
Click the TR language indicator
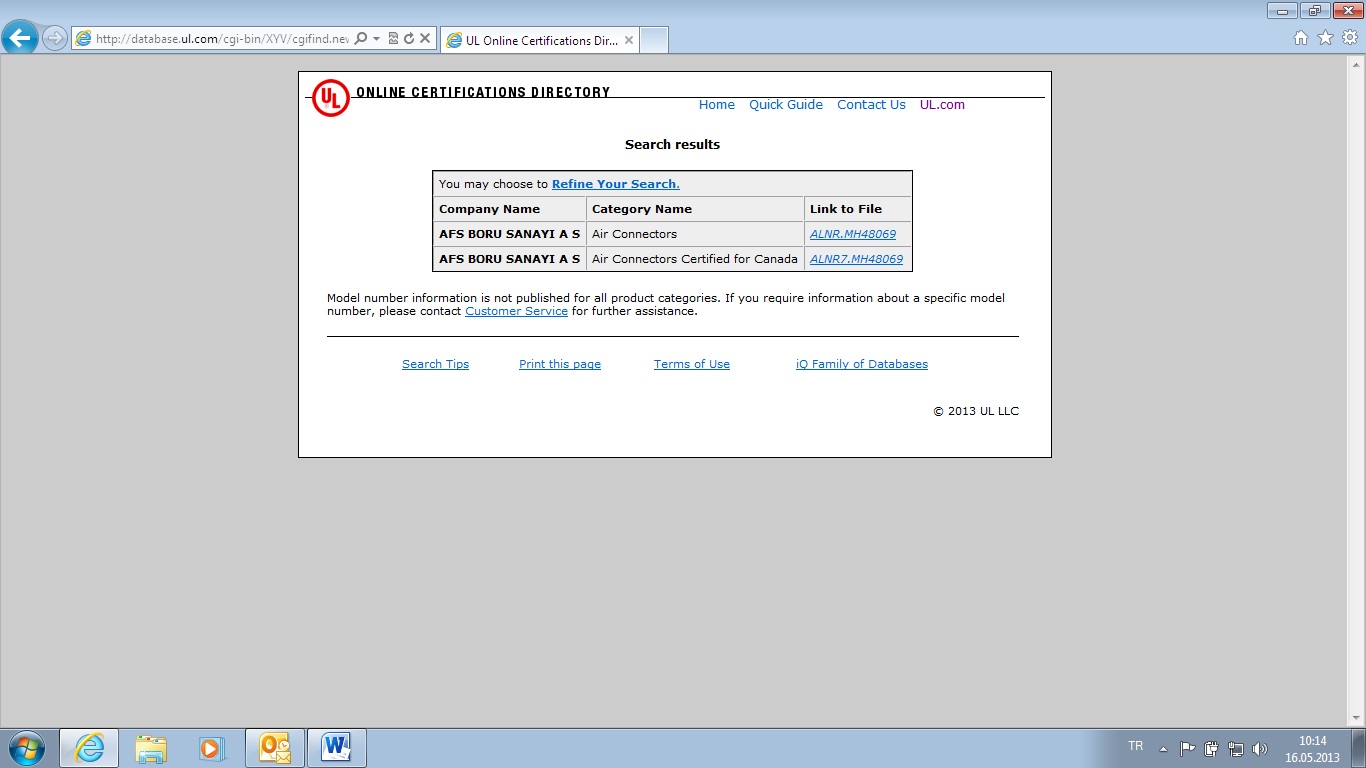click(1135, 746)
